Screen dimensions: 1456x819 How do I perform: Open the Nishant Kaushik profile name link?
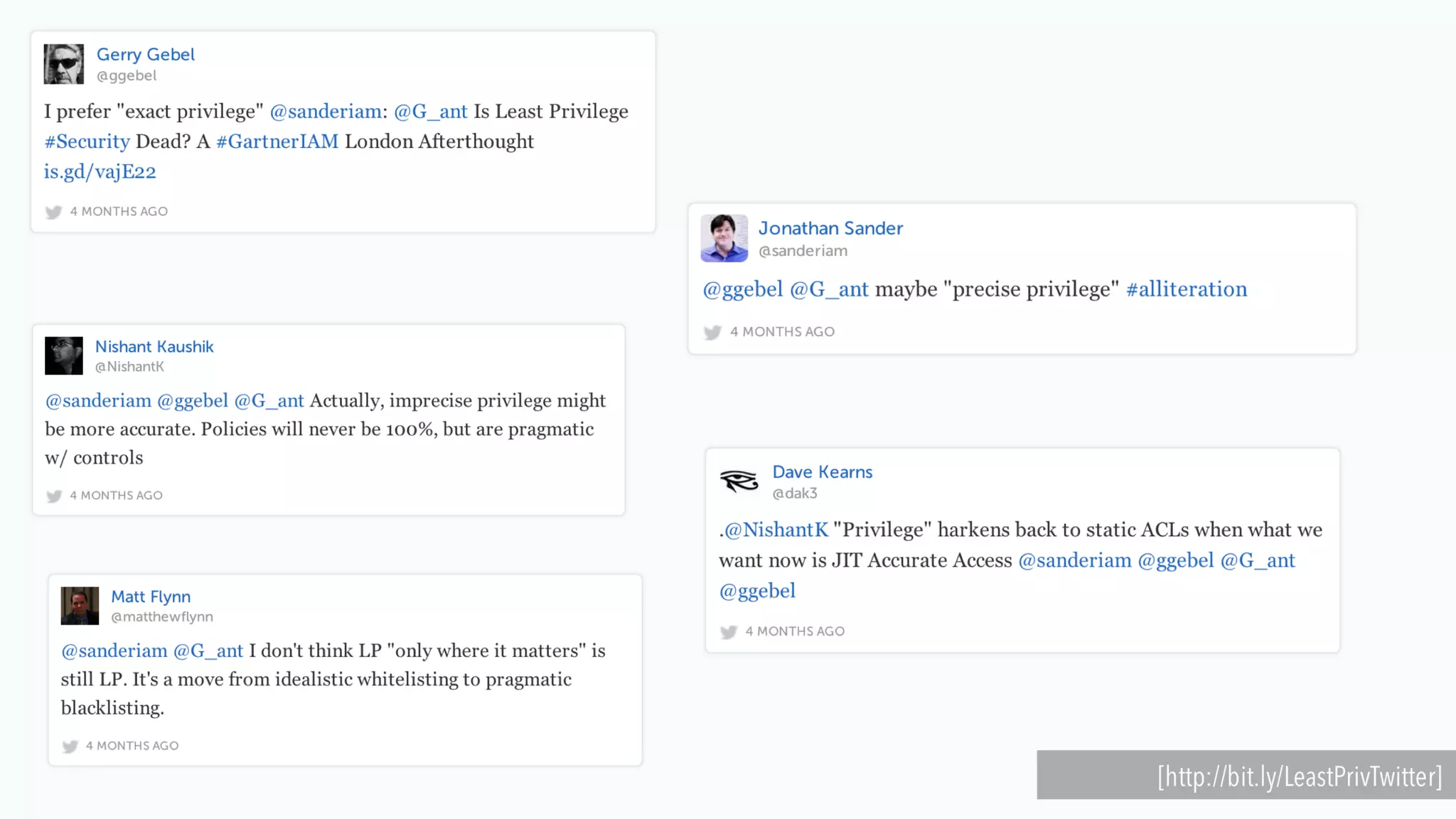pyautogui.click(x=154, y=347)
